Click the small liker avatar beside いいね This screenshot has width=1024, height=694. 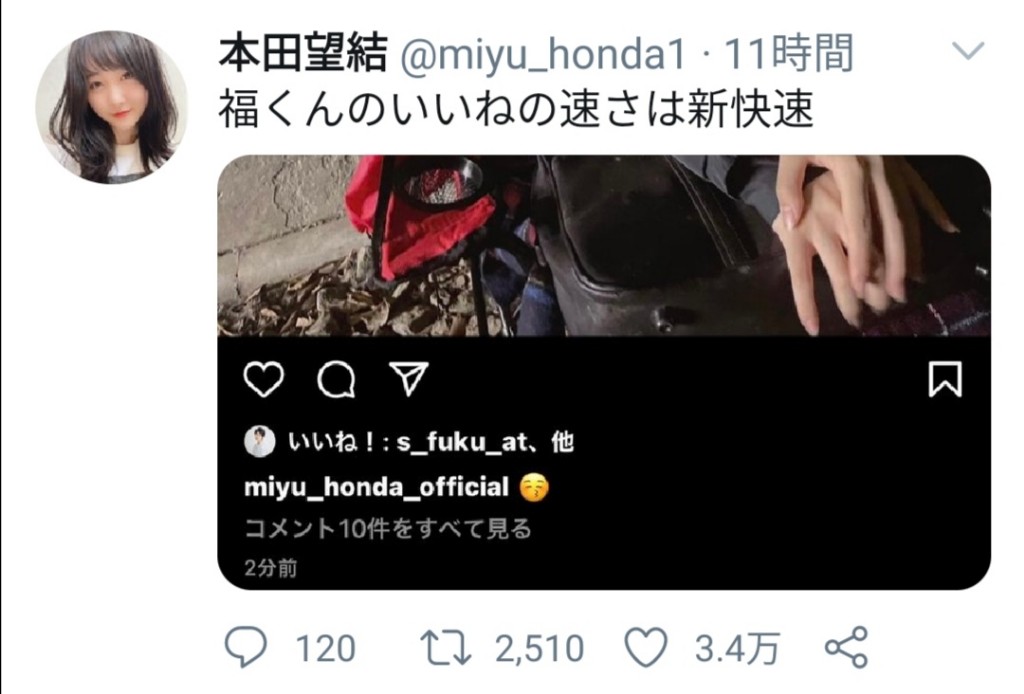[259, 442]
